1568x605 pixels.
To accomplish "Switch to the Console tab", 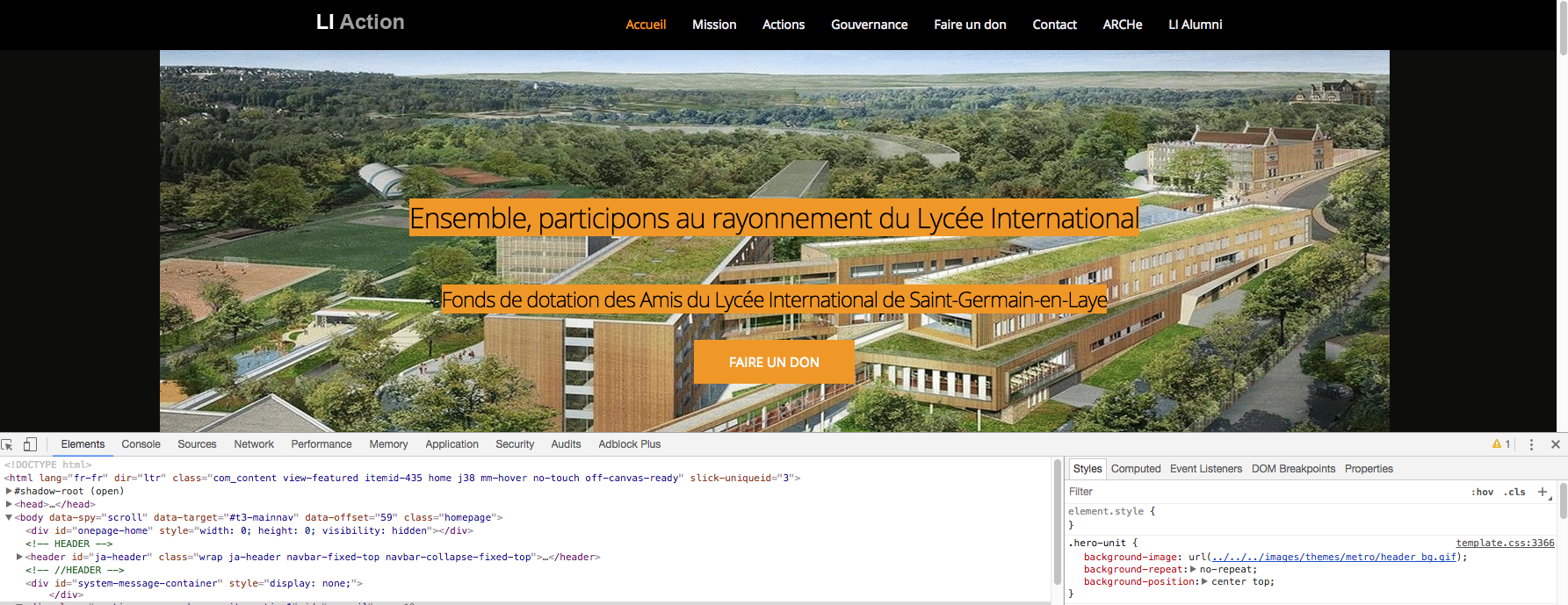I will click(x=141, y=444).
